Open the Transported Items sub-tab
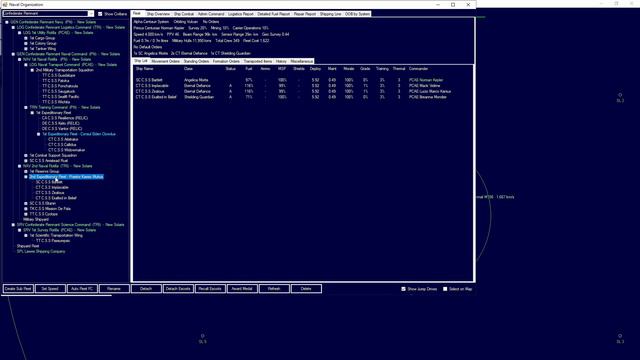The height and width of the screenshot is (360, 640). (258, 61)
